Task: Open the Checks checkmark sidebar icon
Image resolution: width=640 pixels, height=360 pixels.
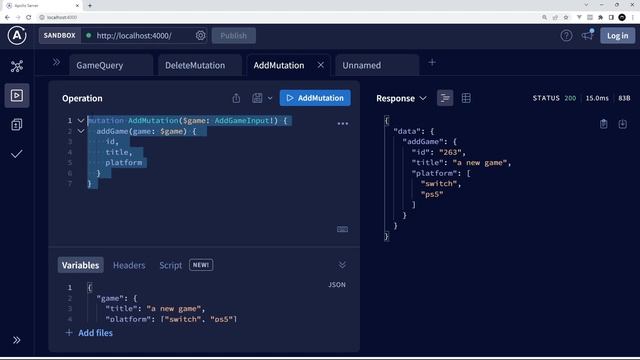Action: [x=17, y=154]
